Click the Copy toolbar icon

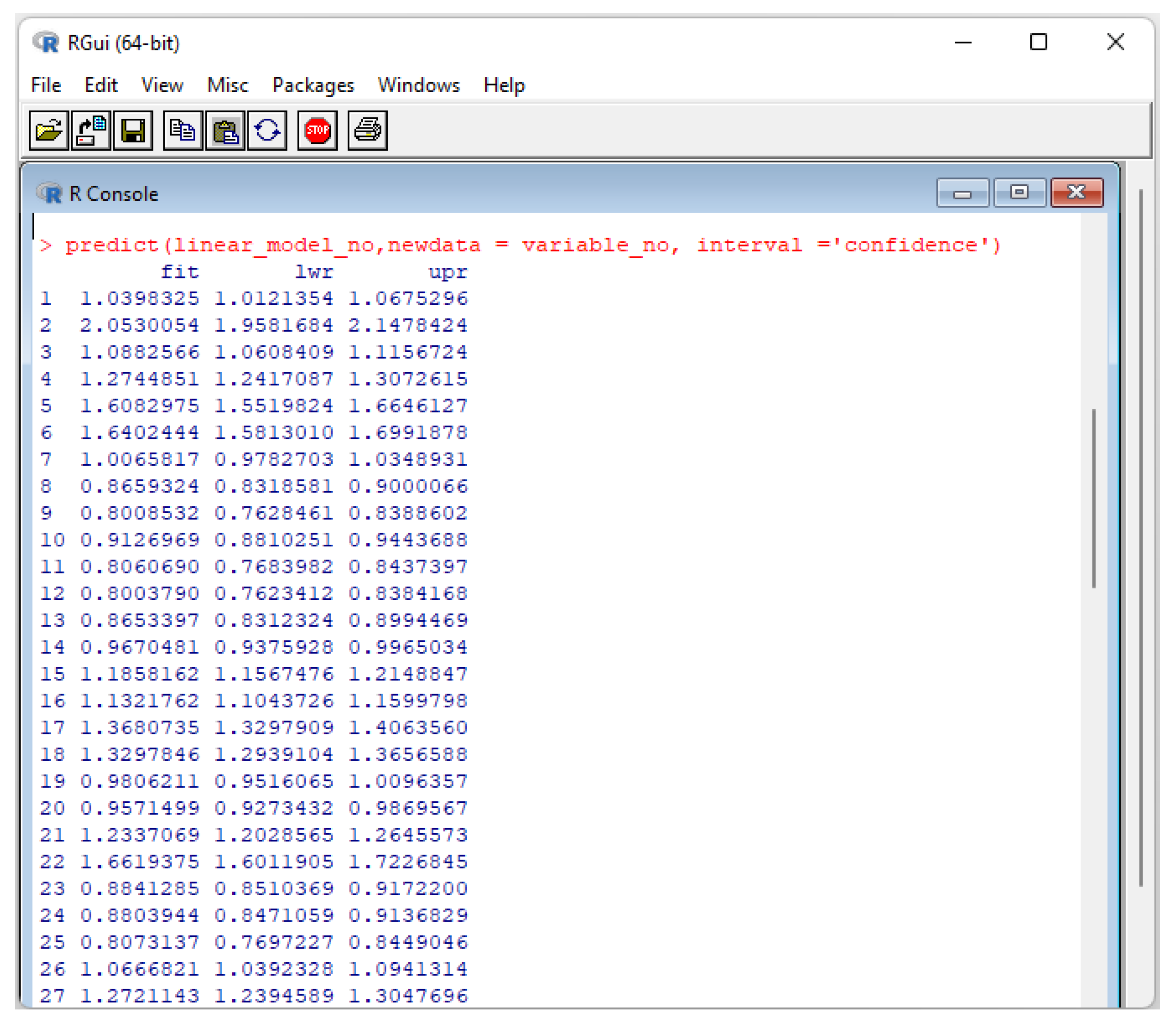point(182,130)
